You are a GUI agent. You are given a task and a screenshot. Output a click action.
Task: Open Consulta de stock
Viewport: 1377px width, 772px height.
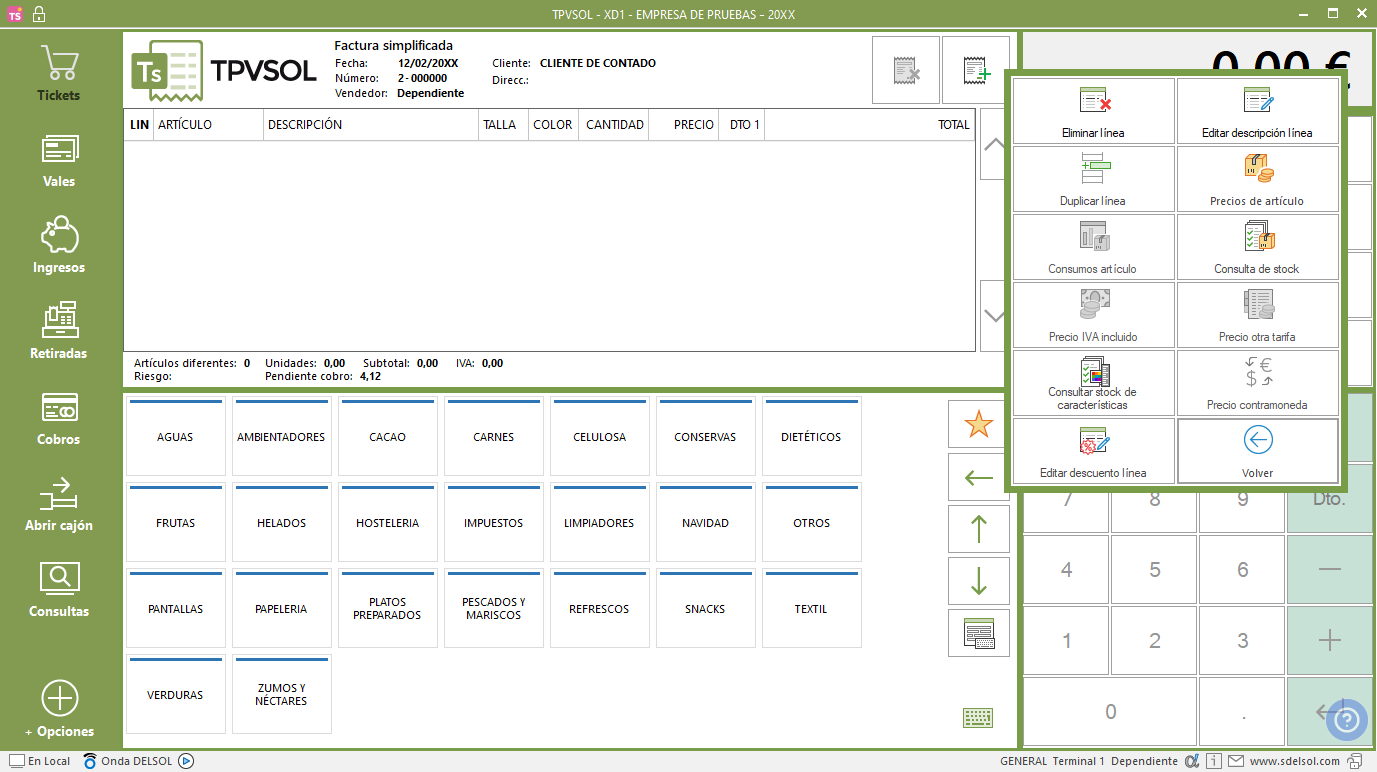coord(1258,247)
